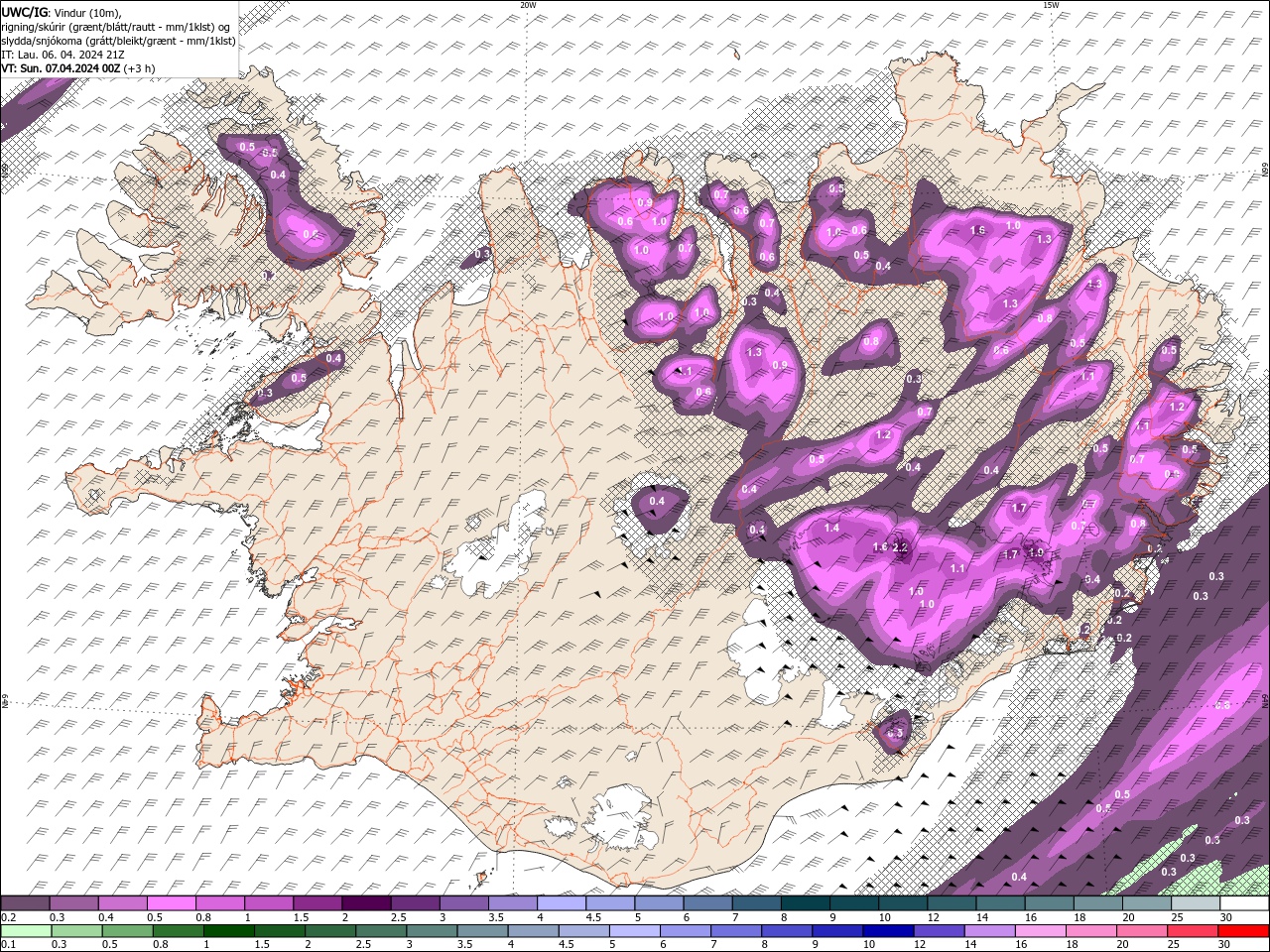This screenshot has height=952, width=1270.
Task: Click the '4.5' label in the top legend row
Action: tap(593, 917)
